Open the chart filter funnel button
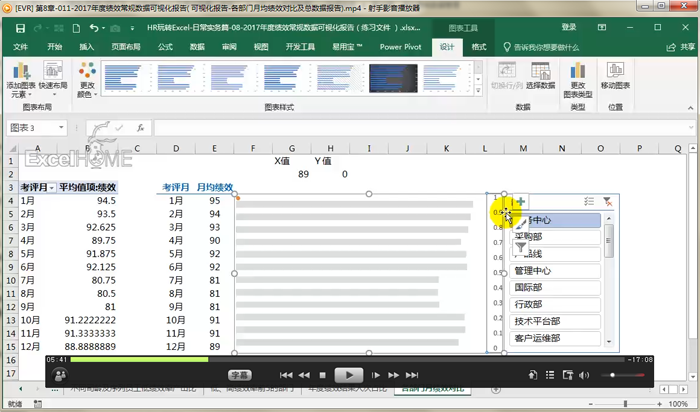 [x=520, y=246]
